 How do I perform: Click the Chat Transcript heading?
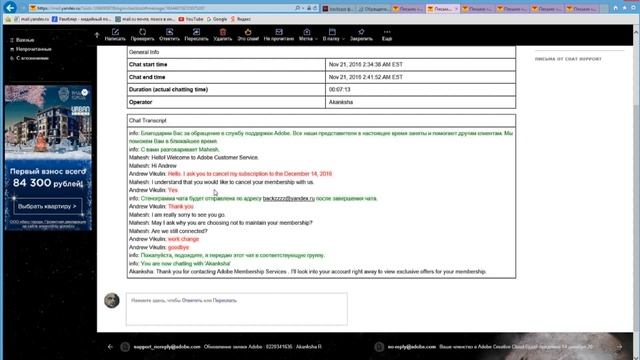coord(148,120)
